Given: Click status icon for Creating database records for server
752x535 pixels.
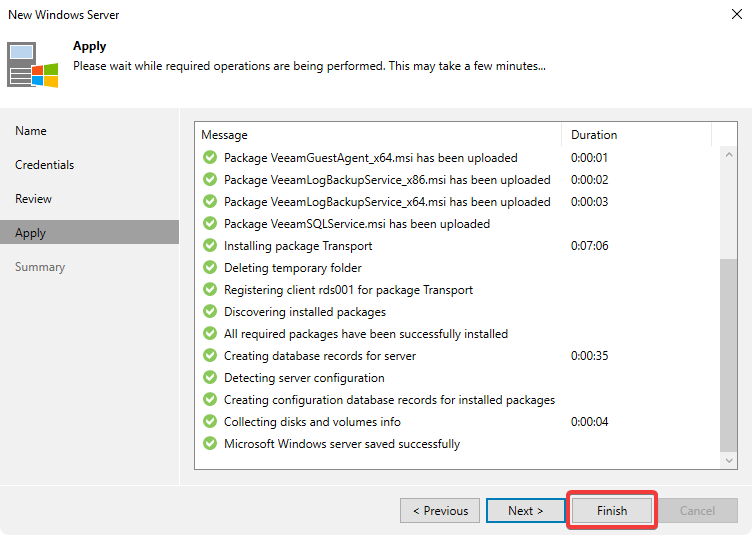Looking at the screenshot, I should (x=210, y=356).
